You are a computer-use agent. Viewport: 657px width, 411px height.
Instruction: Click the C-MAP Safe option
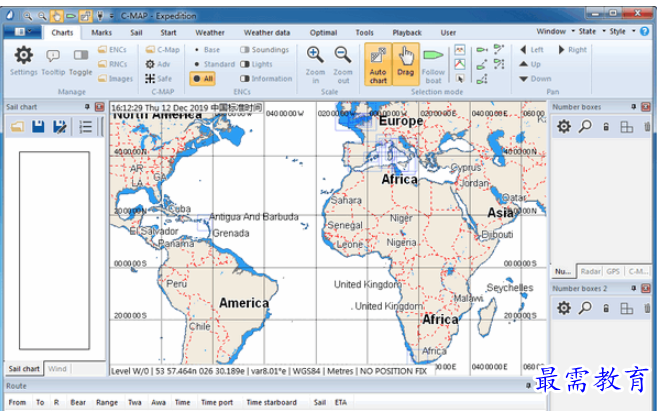pyautogui.click(x=158, y=78)
